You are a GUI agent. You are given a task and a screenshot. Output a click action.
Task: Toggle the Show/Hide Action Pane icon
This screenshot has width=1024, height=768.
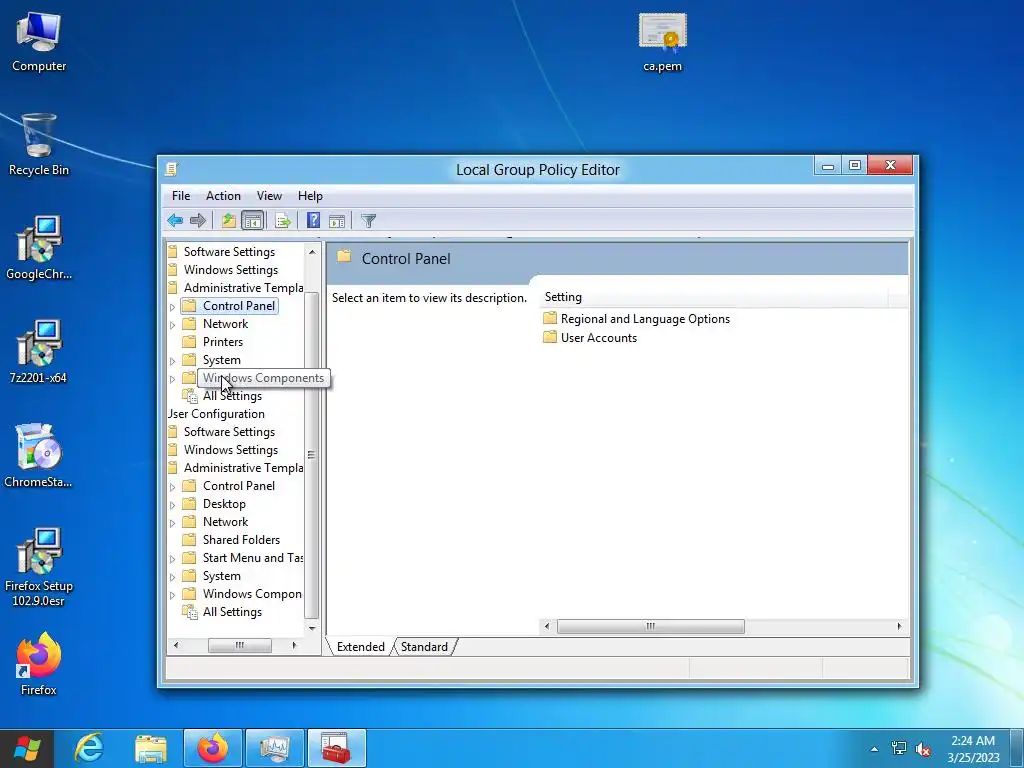click(337, 221)
